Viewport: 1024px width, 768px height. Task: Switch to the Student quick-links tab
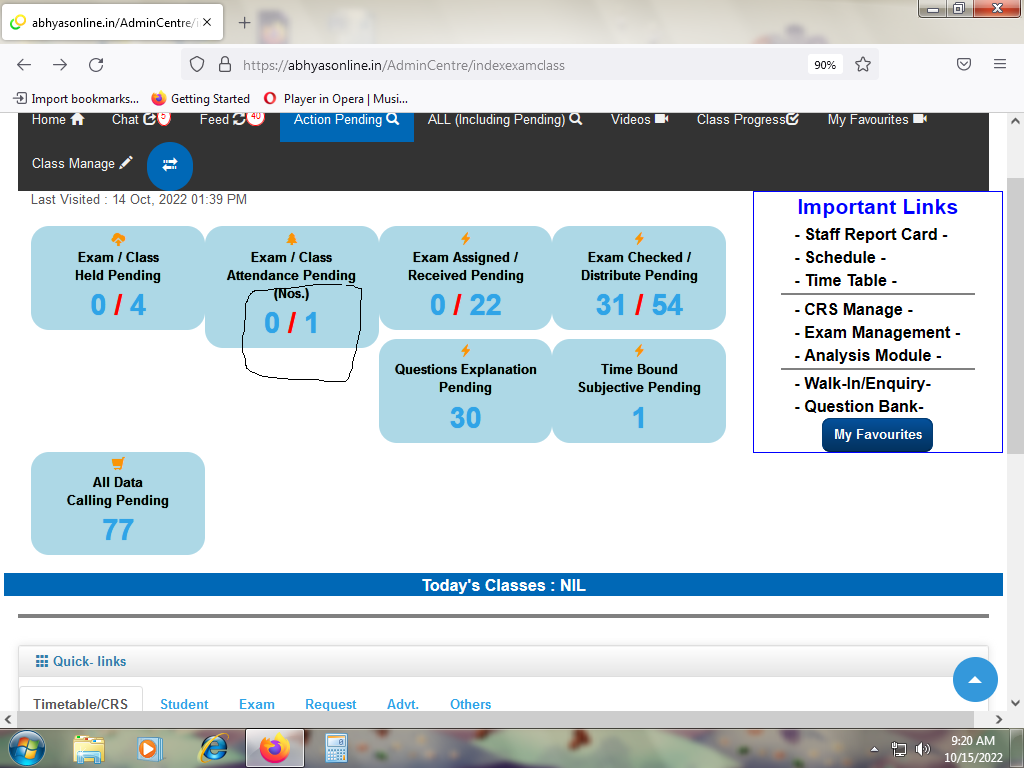click(x=184, y=704)
